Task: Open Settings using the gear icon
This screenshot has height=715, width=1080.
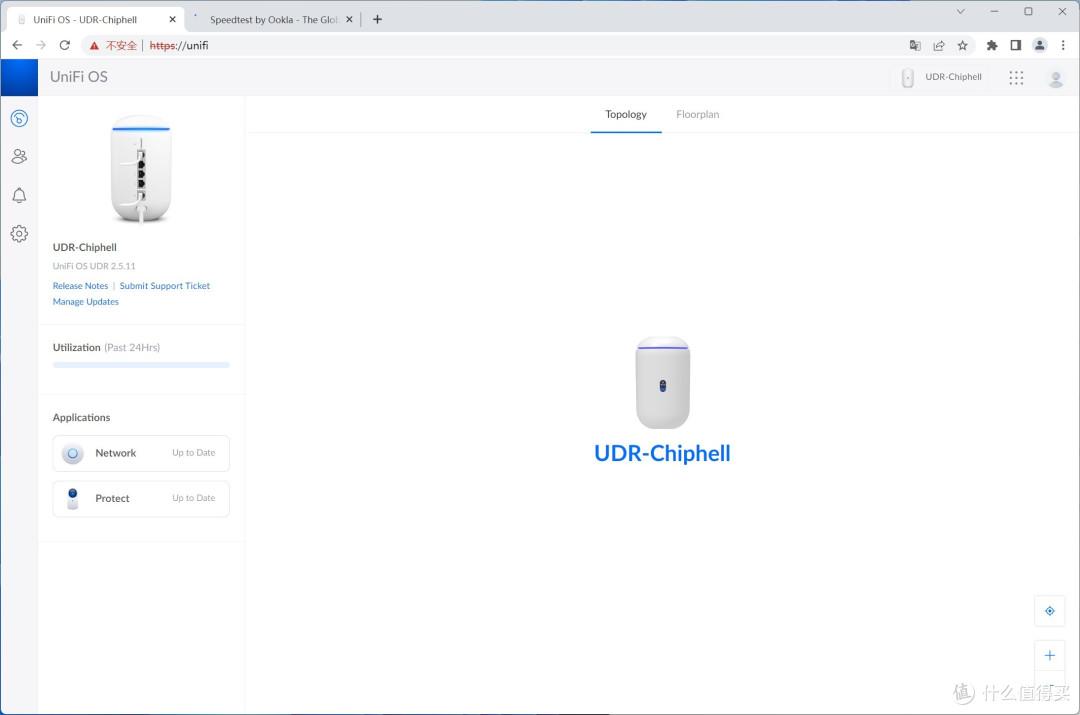Action: point(19,233)
